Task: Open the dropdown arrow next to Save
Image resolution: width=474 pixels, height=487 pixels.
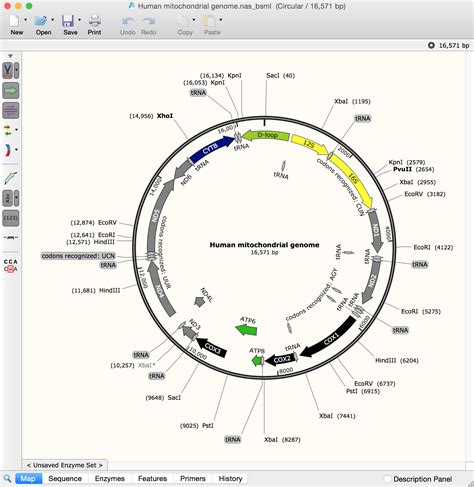Action: click(79, 20)
